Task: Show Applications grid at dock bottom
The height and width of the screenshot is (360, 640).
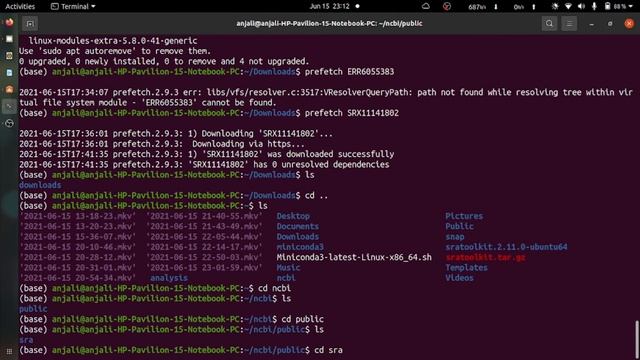Action: tap(9, 351)
